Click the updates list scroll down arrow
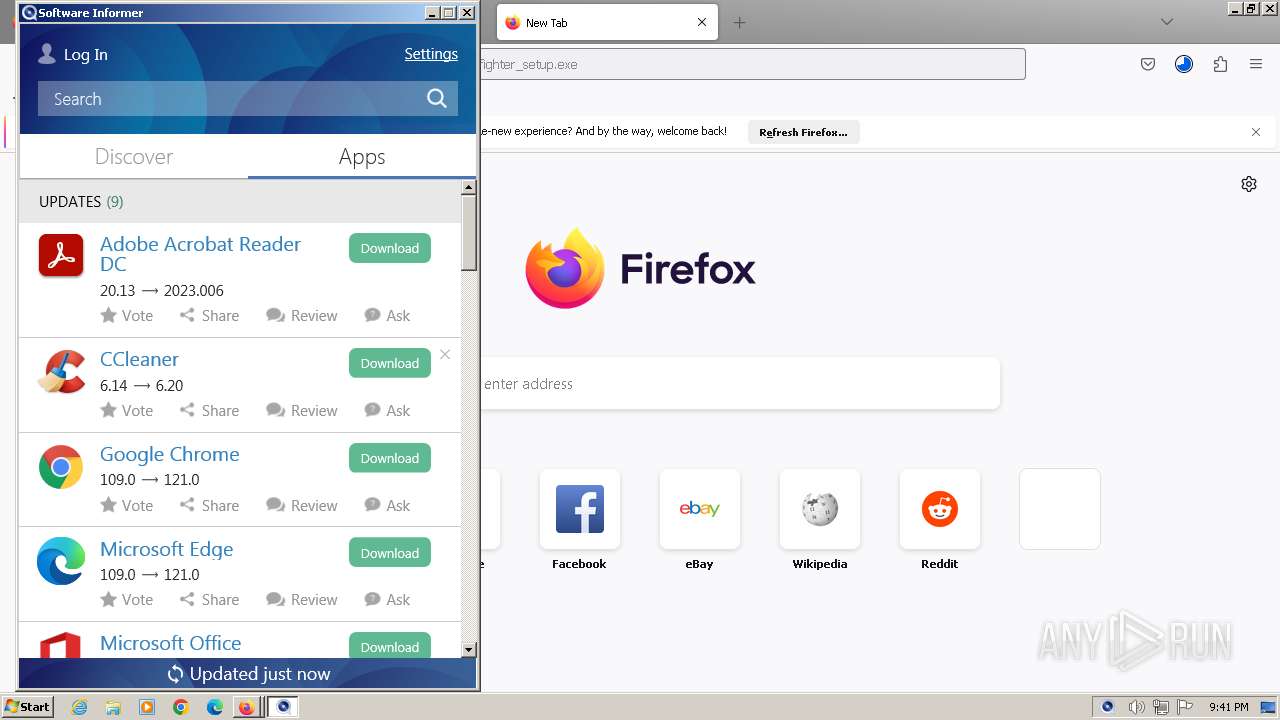 pyautogui.click(x=468, y=650)
